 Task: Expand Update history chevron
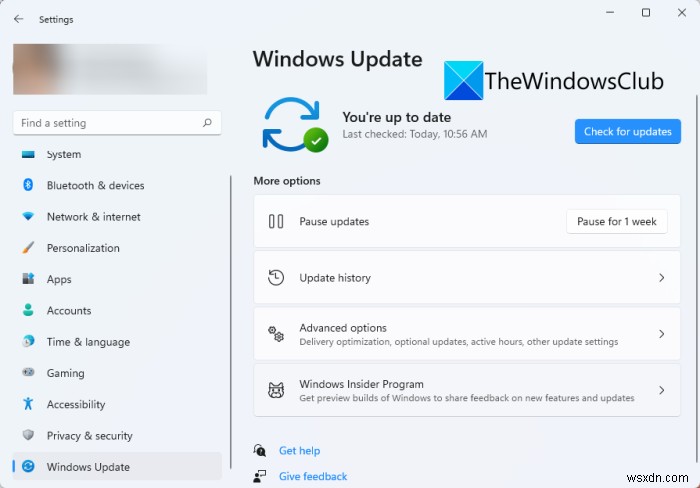tap(662, 278)
